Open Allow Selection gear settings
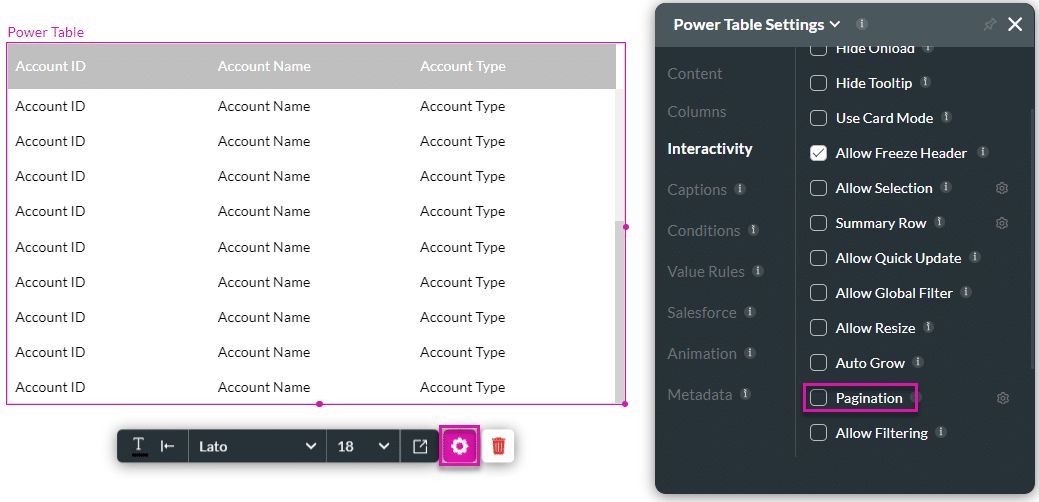 (x=1002, y=189)
